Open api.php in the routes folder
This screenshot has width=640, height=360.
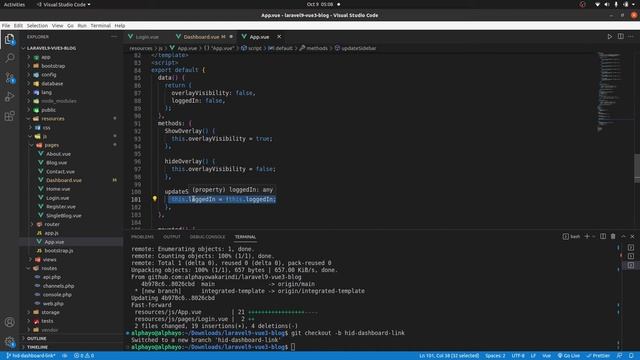(x=51, y=277)
